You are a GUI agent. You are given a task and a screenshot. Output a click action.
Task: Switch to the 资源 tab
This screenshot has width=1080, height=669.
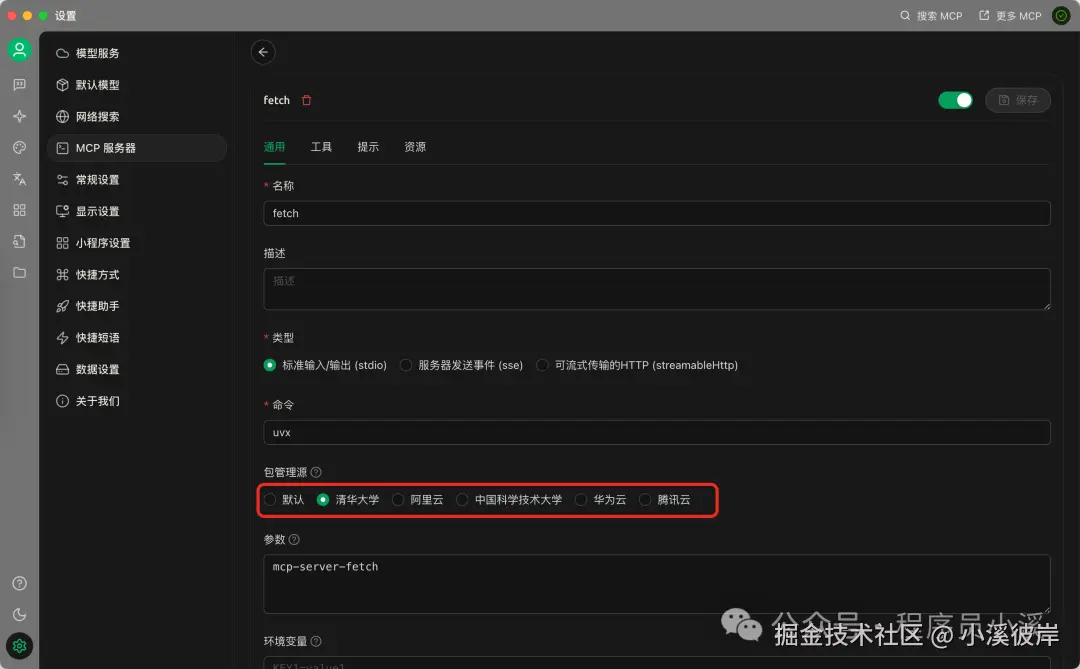point(415,147)
